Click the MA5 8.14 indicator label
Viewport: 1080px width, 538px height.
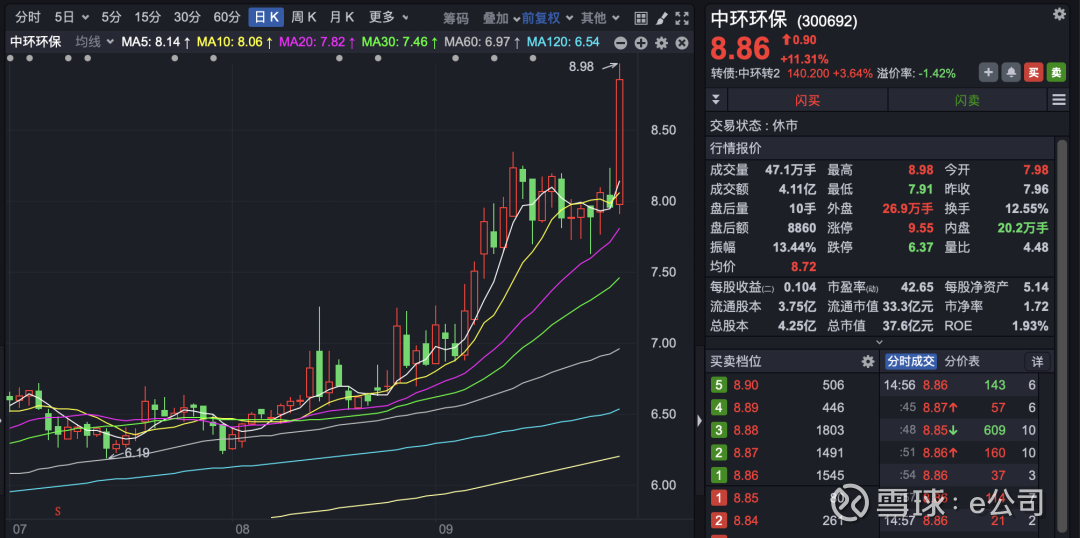[x=156, y=42]
